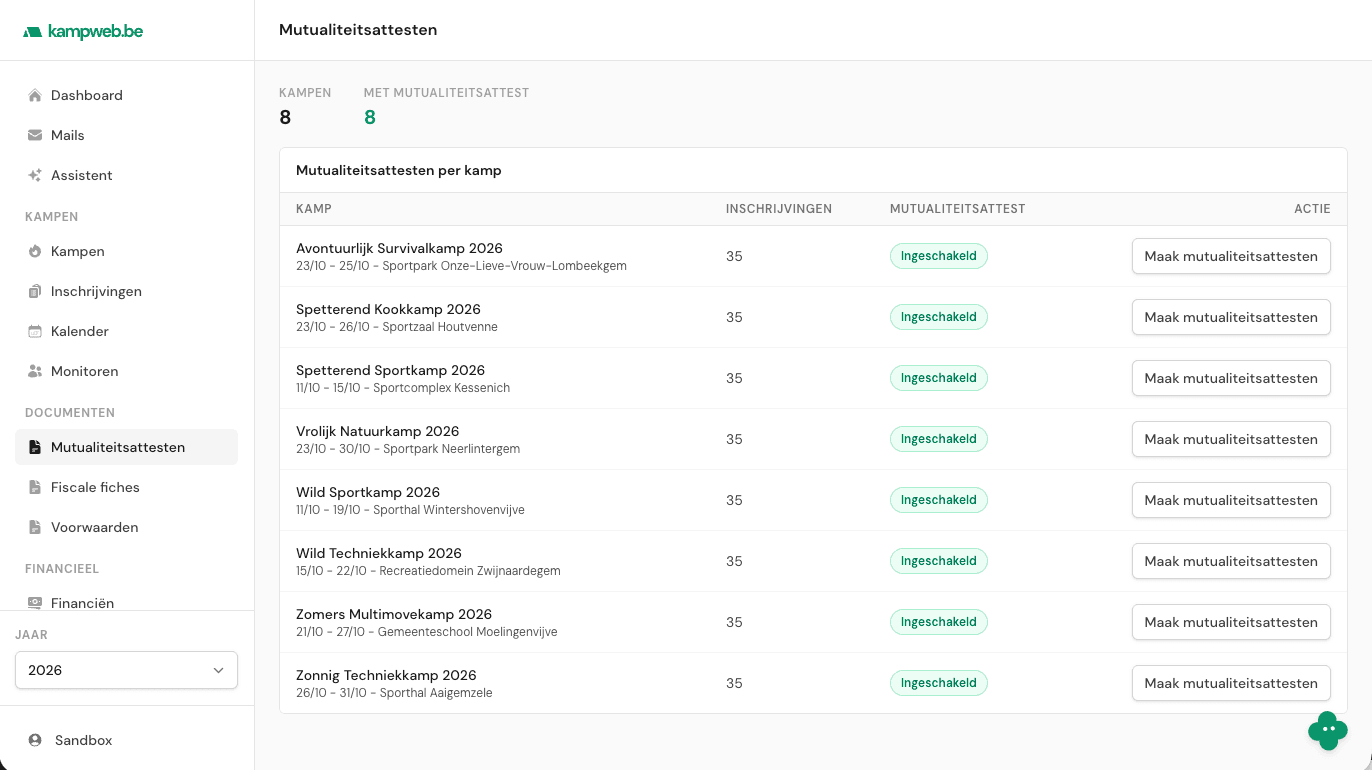Select the Zomers Multimovekamp 2026 camp name
1372x770 pixels.
tap(394, 614)
